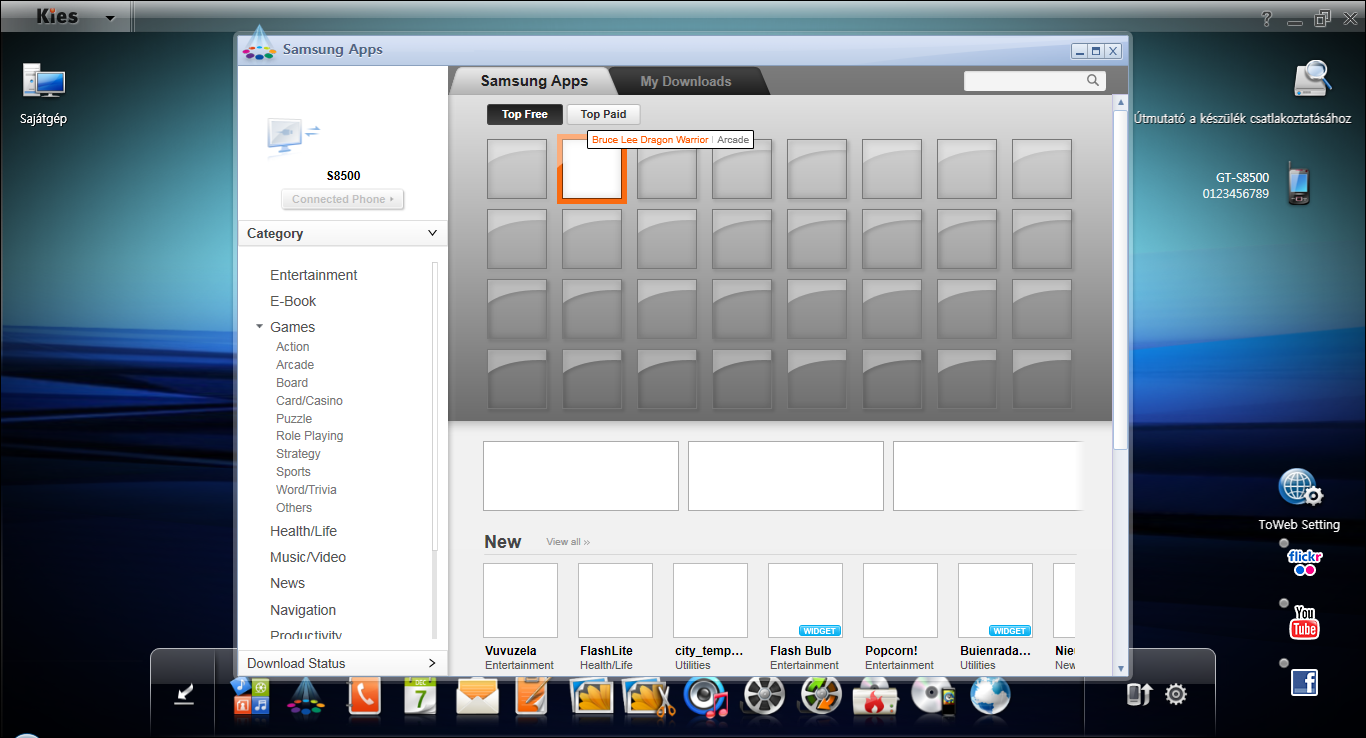Viewport: 1366px width, 738px height.
Task: Open the Kies menu dropdown arrow
Action: [x=110, y=18]
